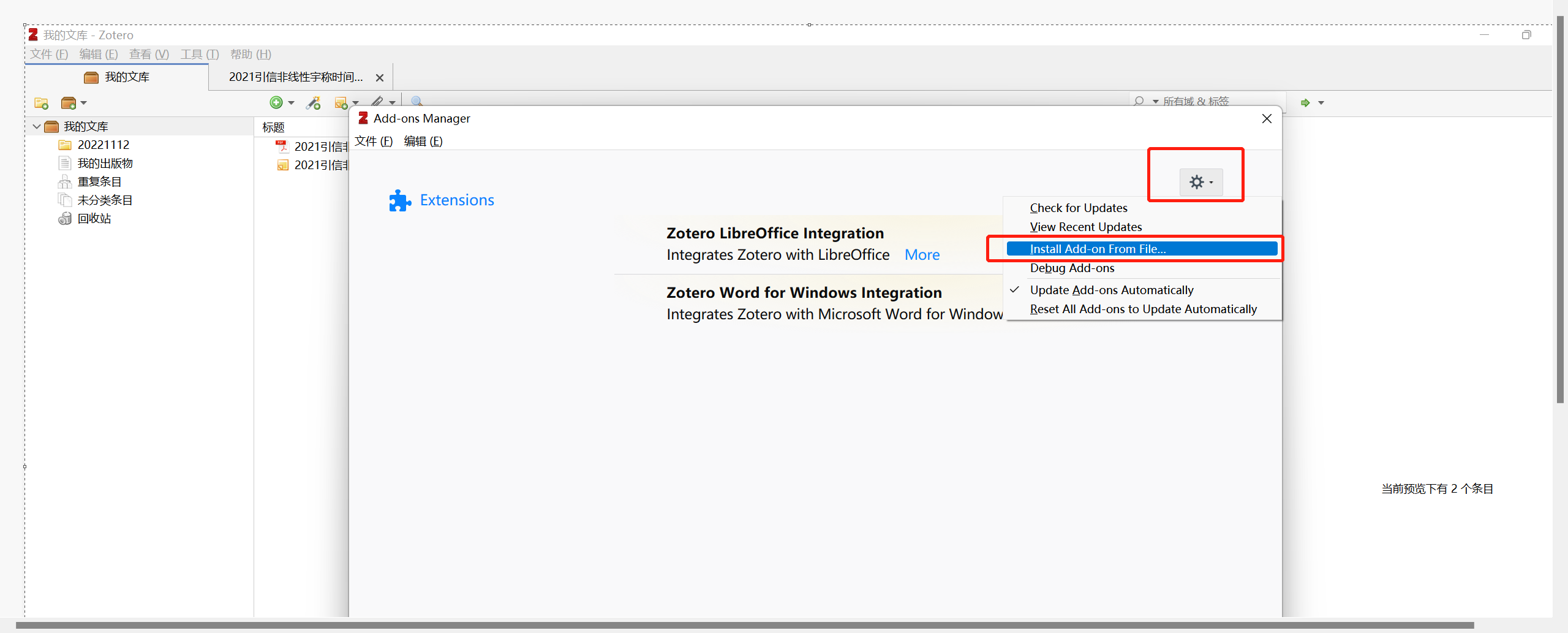The width and height of the screenshot is (1568, 633).
Task: Toggle Update Add-ons Automatically option
Action: click(1111, 290)
